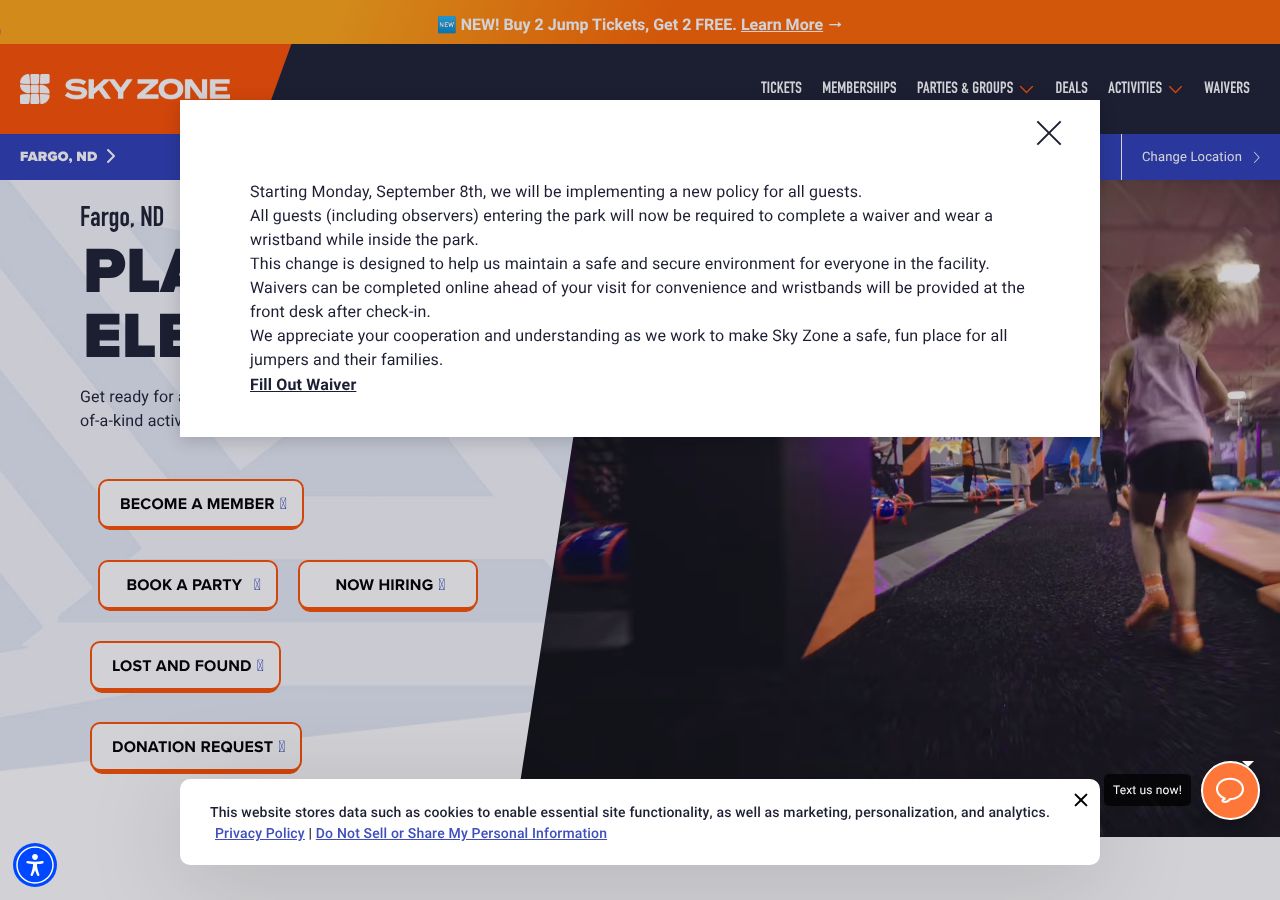The width and height of the screenshot is (1280, 900).
Task: Click the Sky Zone logo
Action: click(x=125, y=89)
